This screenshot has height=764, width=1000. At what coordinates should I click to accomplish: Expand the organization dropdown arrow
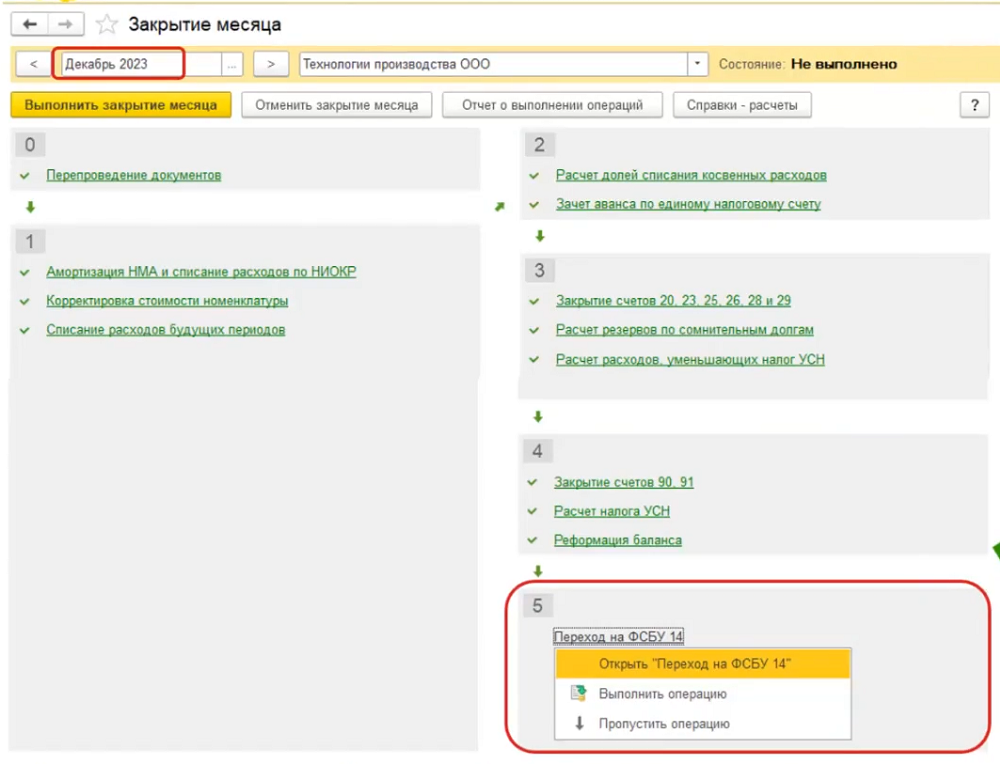click(x=697, y=64)
